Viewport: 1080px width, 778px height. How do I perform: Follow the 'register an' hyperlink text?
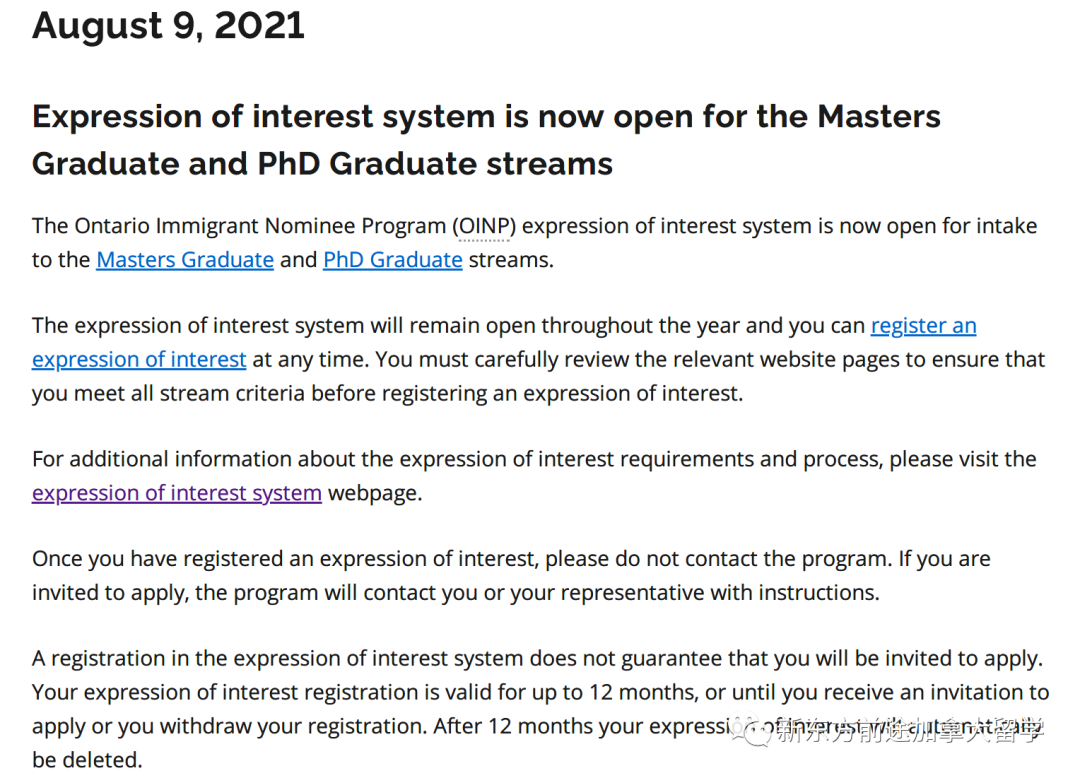tap(923, 325)
